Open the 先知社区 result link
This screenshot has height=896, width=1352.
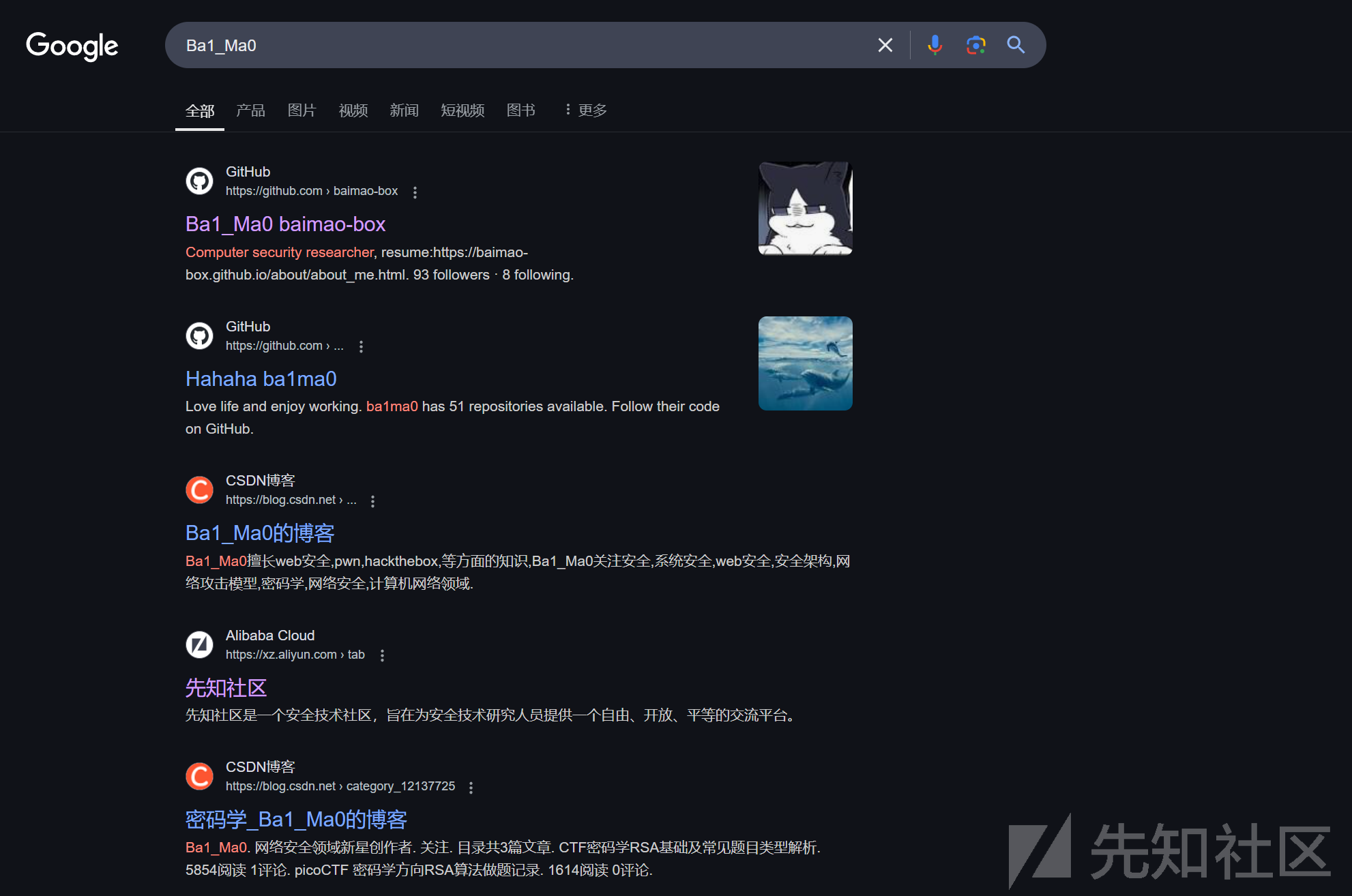[226, 688]
